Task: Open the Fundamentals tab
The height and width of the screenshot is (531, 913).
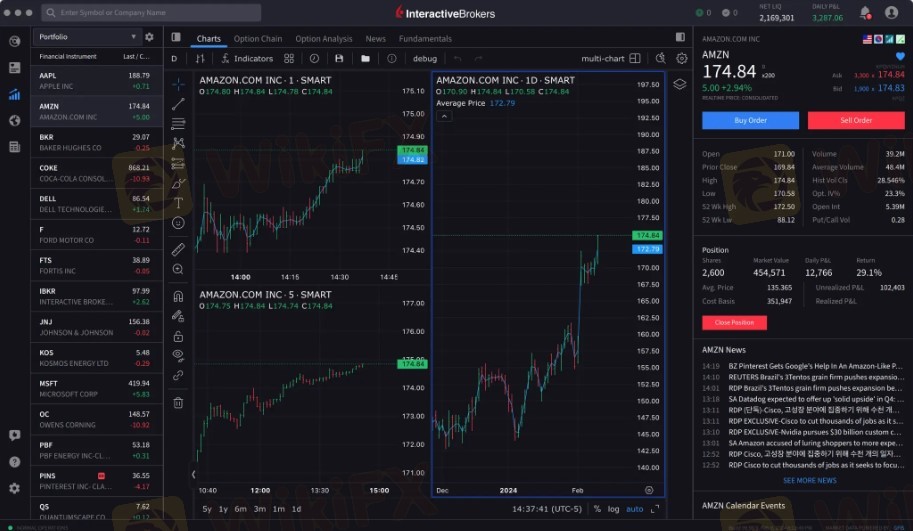Action: [425, 39]
